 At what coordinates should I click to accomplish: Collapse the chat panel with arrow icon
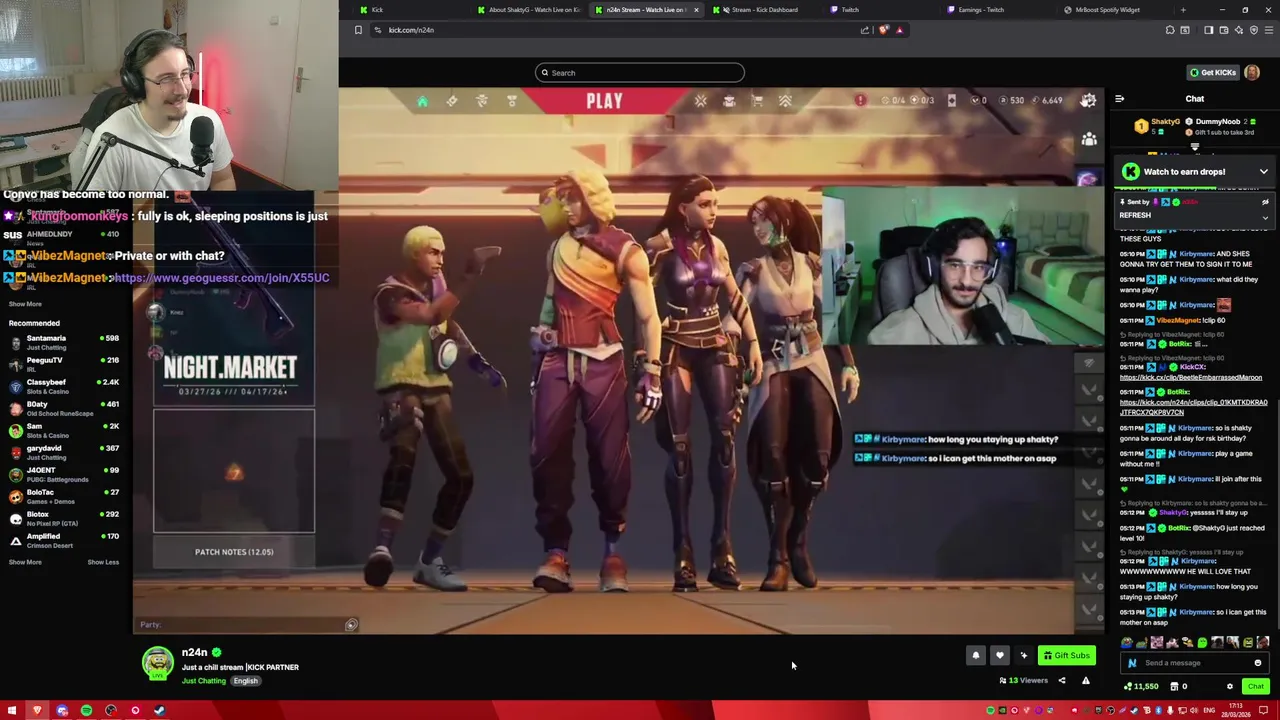click(x=1119, y=99)
